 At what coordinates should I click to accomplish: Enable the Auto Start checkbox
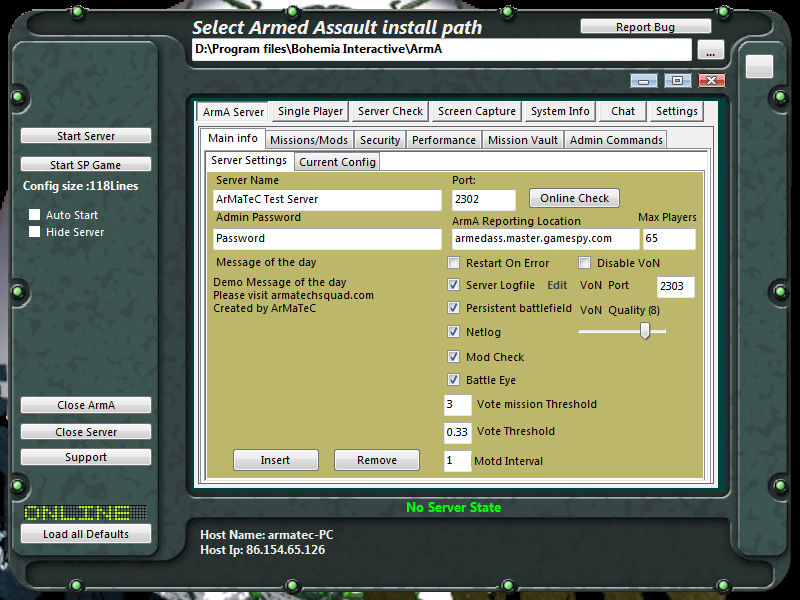35,215
